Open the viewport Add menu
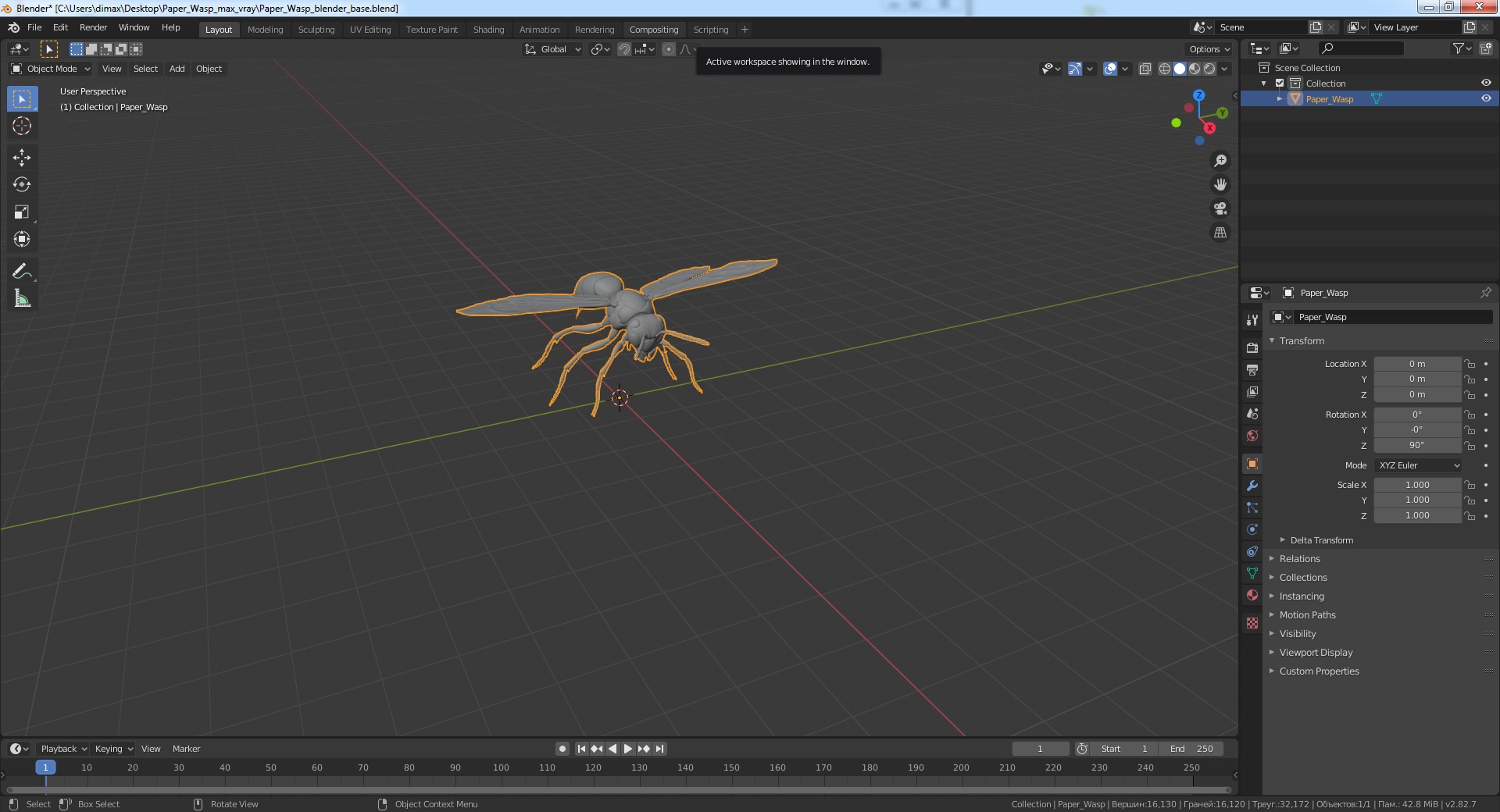The height and width of the screenshot is (812, 1500). [x=177, y=69]
